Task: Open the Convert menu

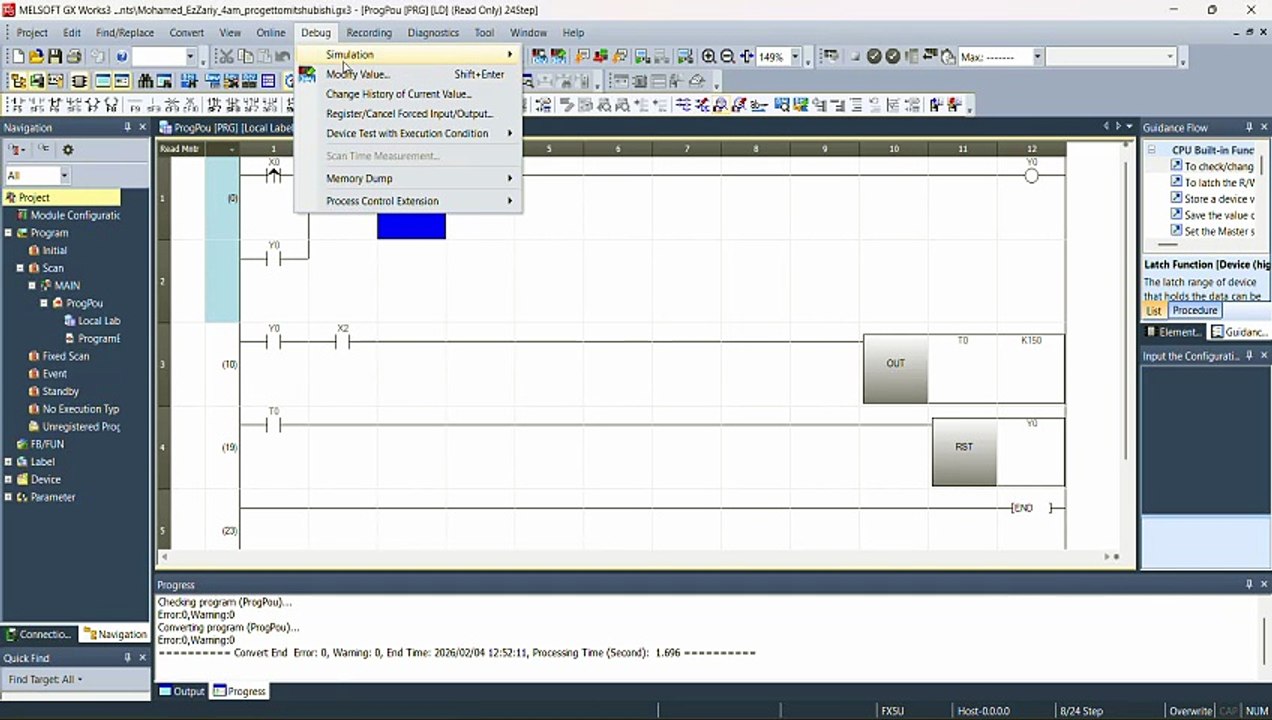Action: (x=186, y=32)
